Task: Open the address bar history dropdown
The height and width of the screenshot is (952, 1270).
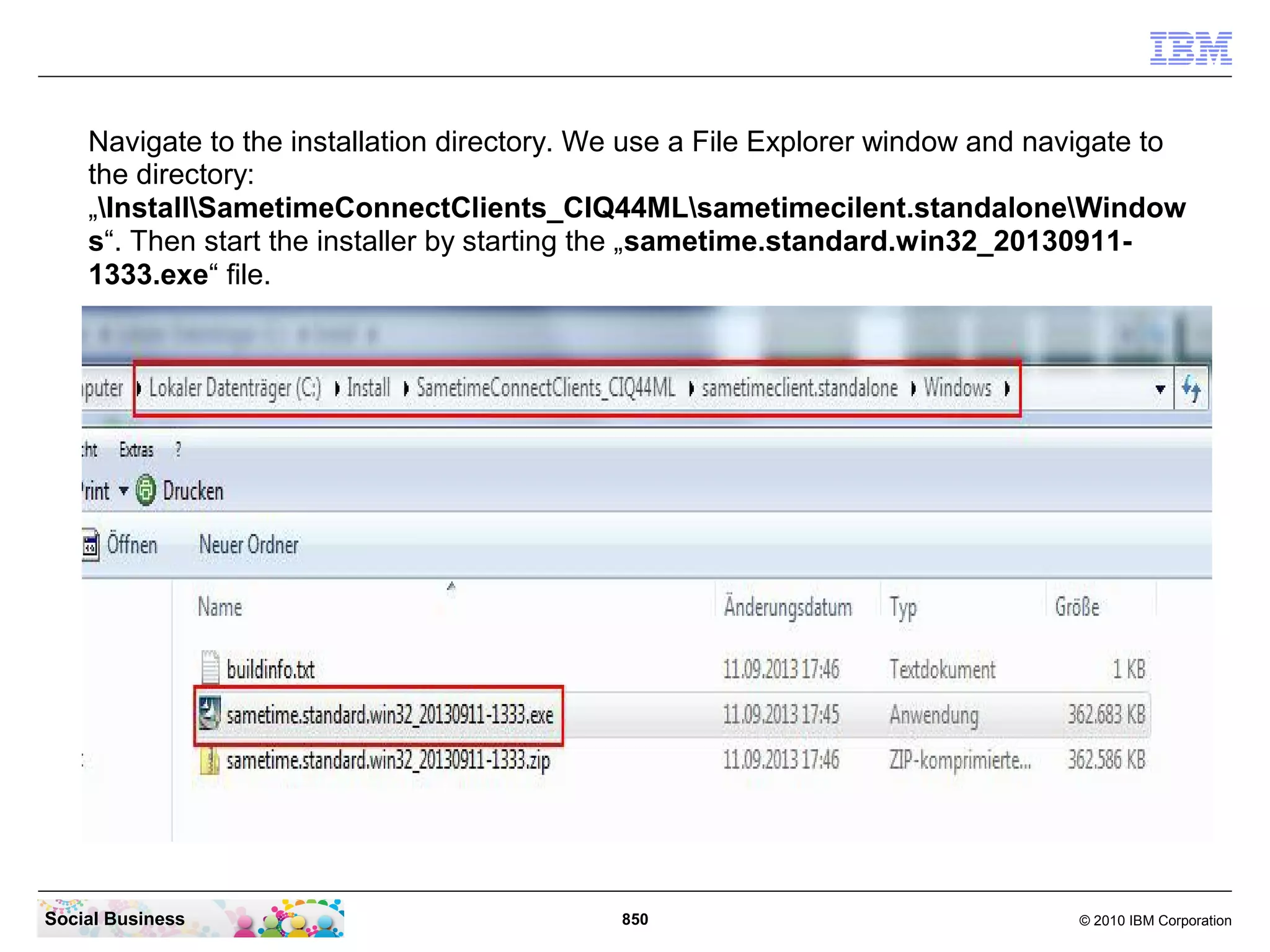Action: point(1160,389)
